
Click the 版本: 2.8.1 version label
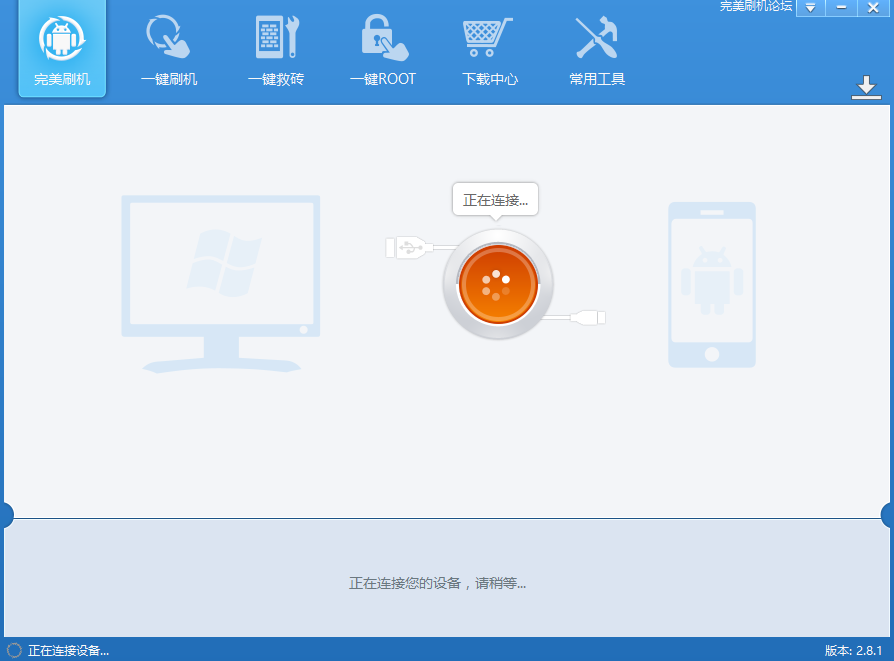coord(853,650)
